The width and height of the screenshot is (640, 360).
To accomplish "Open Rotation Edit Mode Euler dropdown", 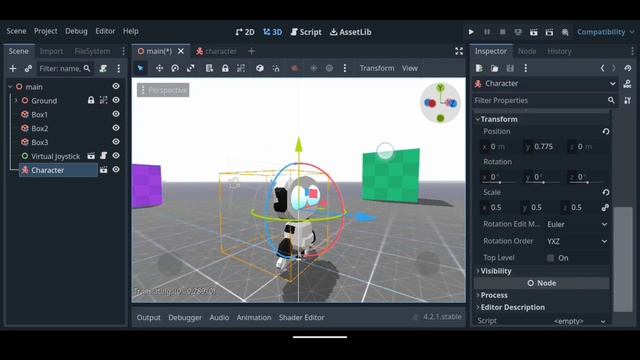I will point(577,224).
